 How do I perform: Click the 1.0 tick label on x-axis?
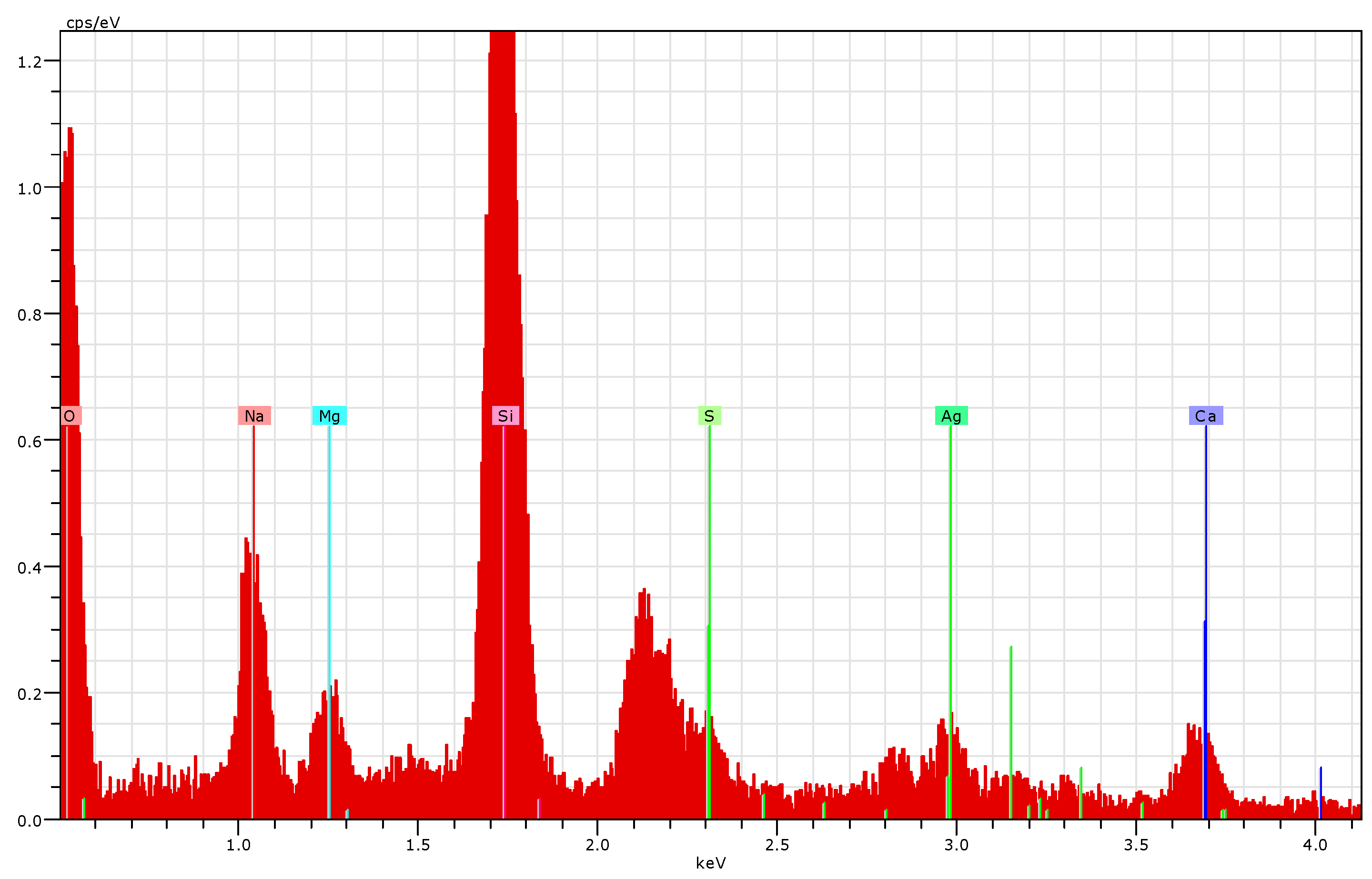[238, 845]
